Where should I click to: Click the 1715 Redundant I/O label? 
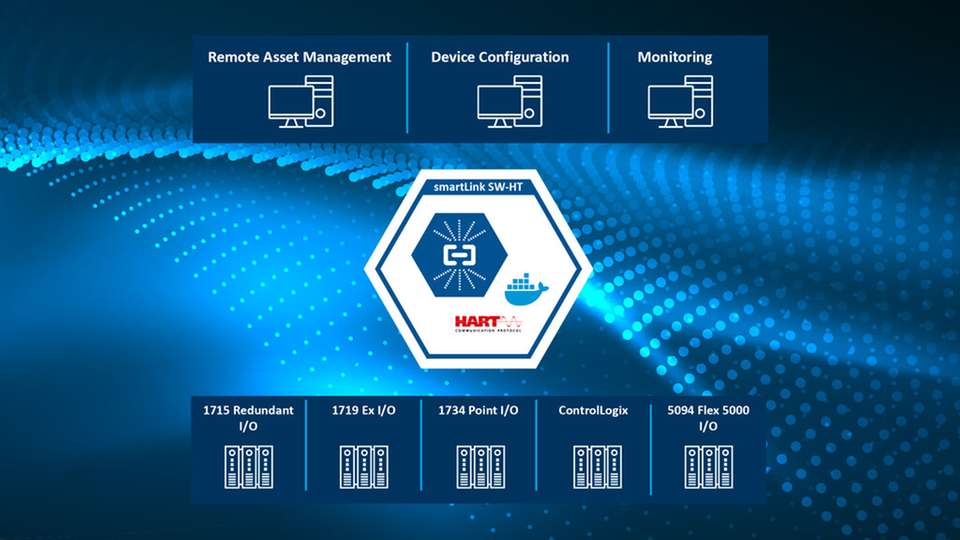click(249, 418)
